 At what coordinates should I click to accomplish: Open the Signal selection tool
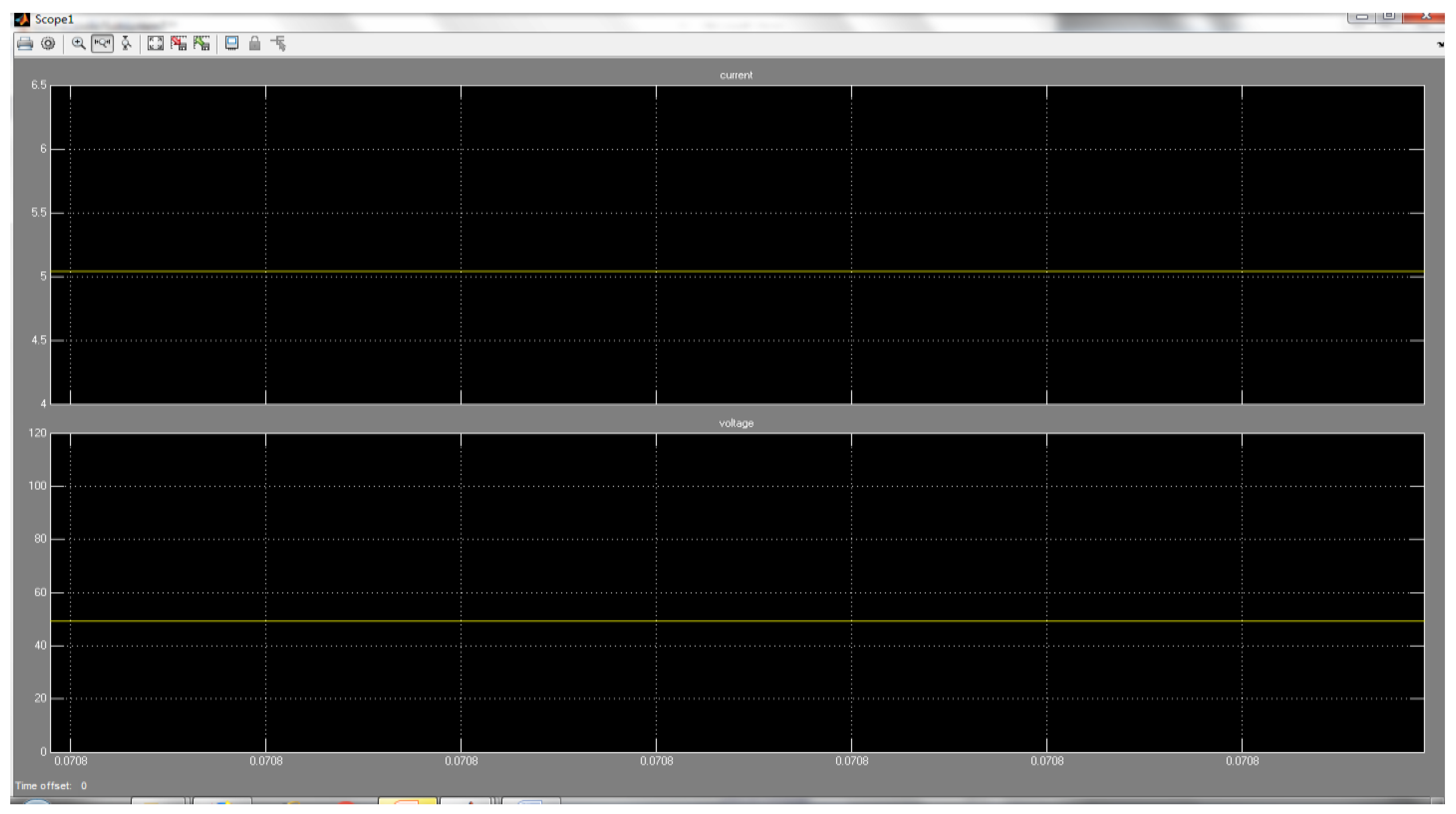[278, 43]
